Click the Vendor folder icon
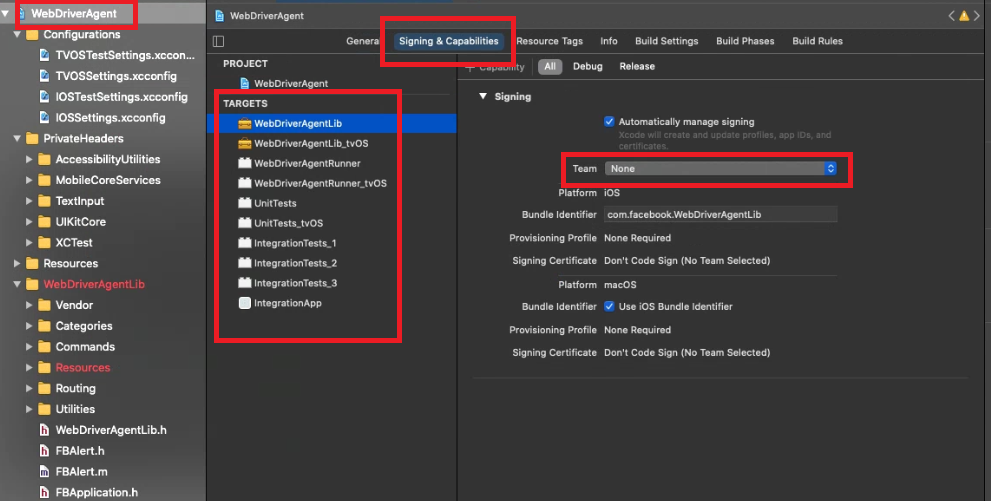 click(x=44, y=305)
